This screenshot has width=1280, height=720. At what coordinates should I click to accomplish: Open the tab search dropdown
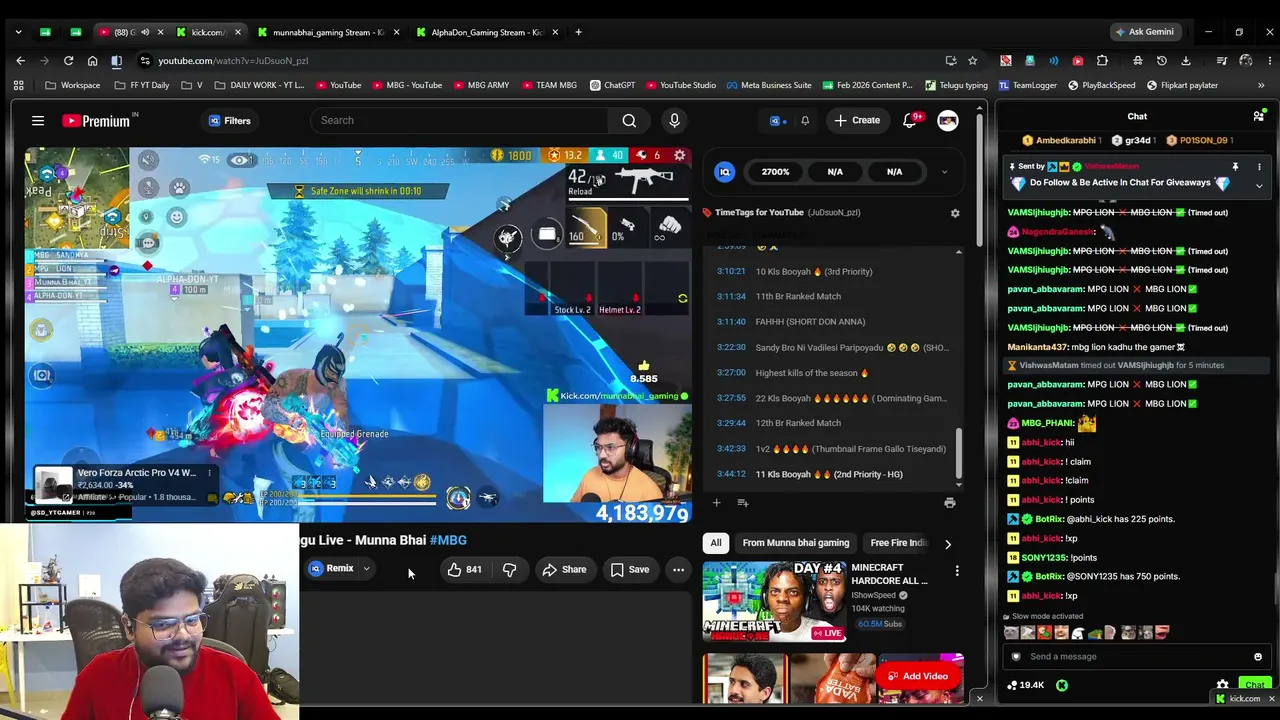pos(18,32)
